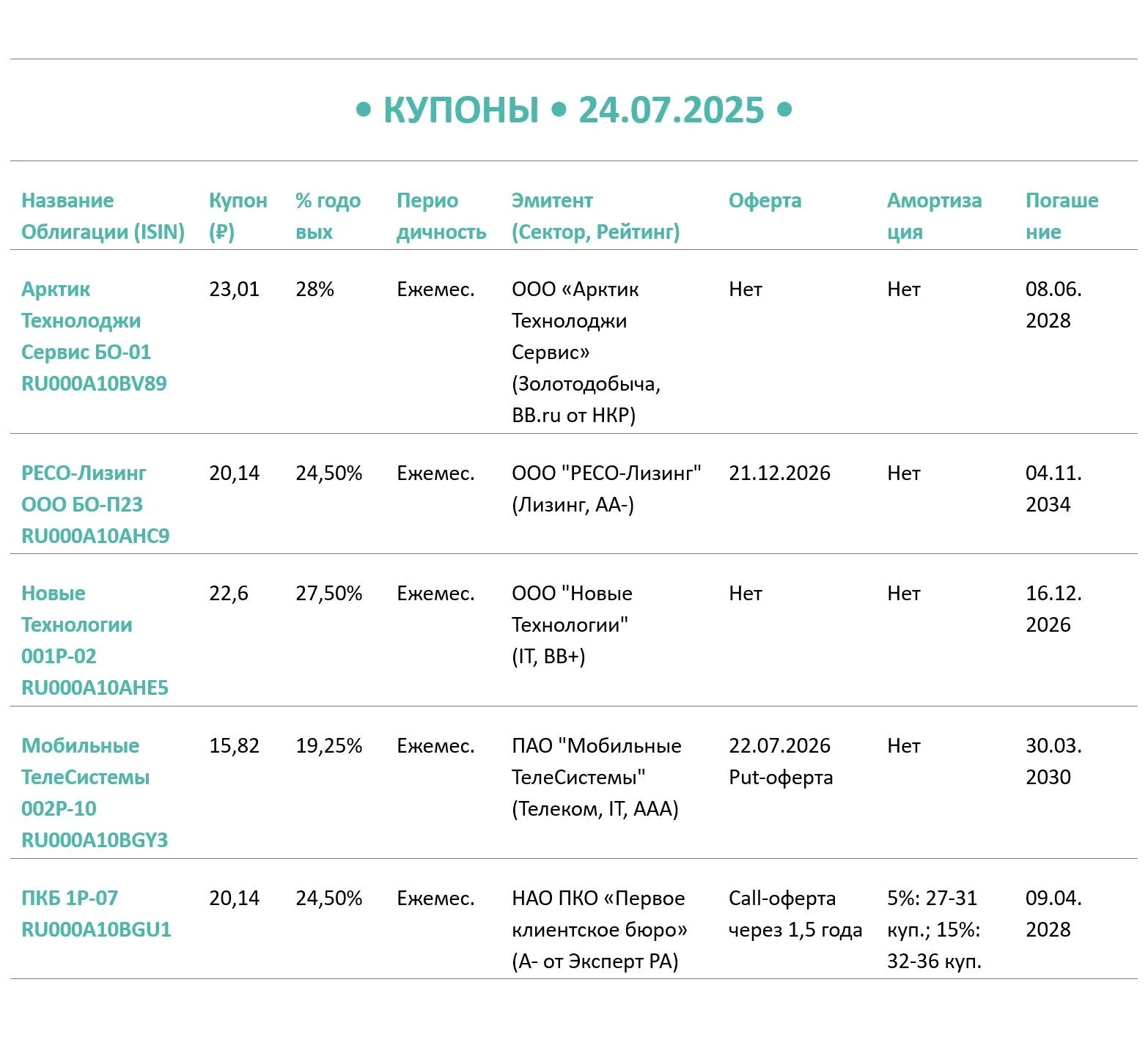
Task: Select 24,50% in the ПКБ 1Р-07 row
Action: (328, 898)
